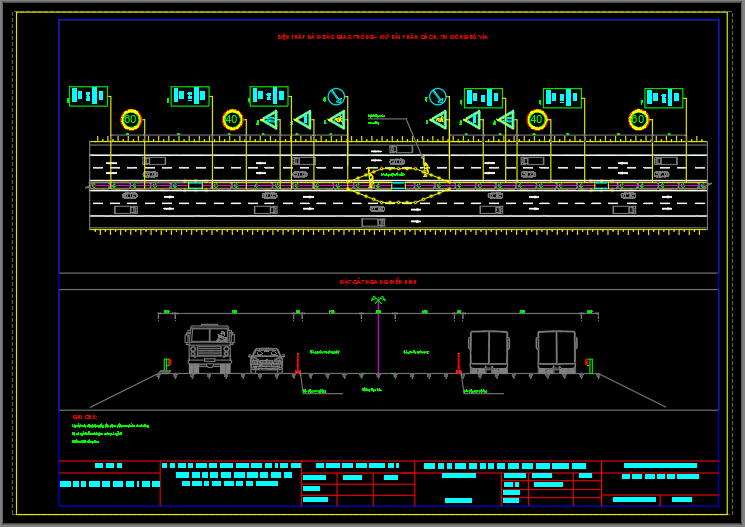Viewport: 745px width, 527px height.
Task: Click the right 40 speed limit sign
Action: click(x=537, y=120)
